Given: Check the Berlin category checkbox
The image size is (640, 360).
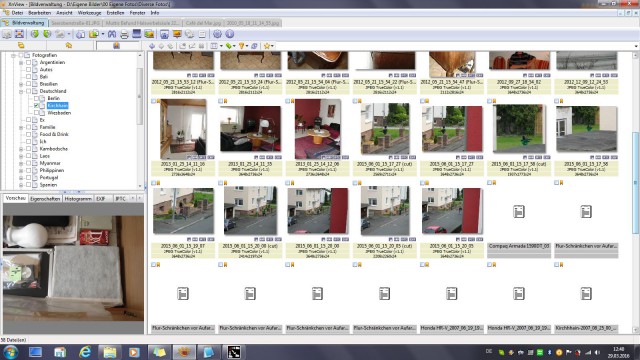Looking at the screenshot, I should [x=36, y=98].
